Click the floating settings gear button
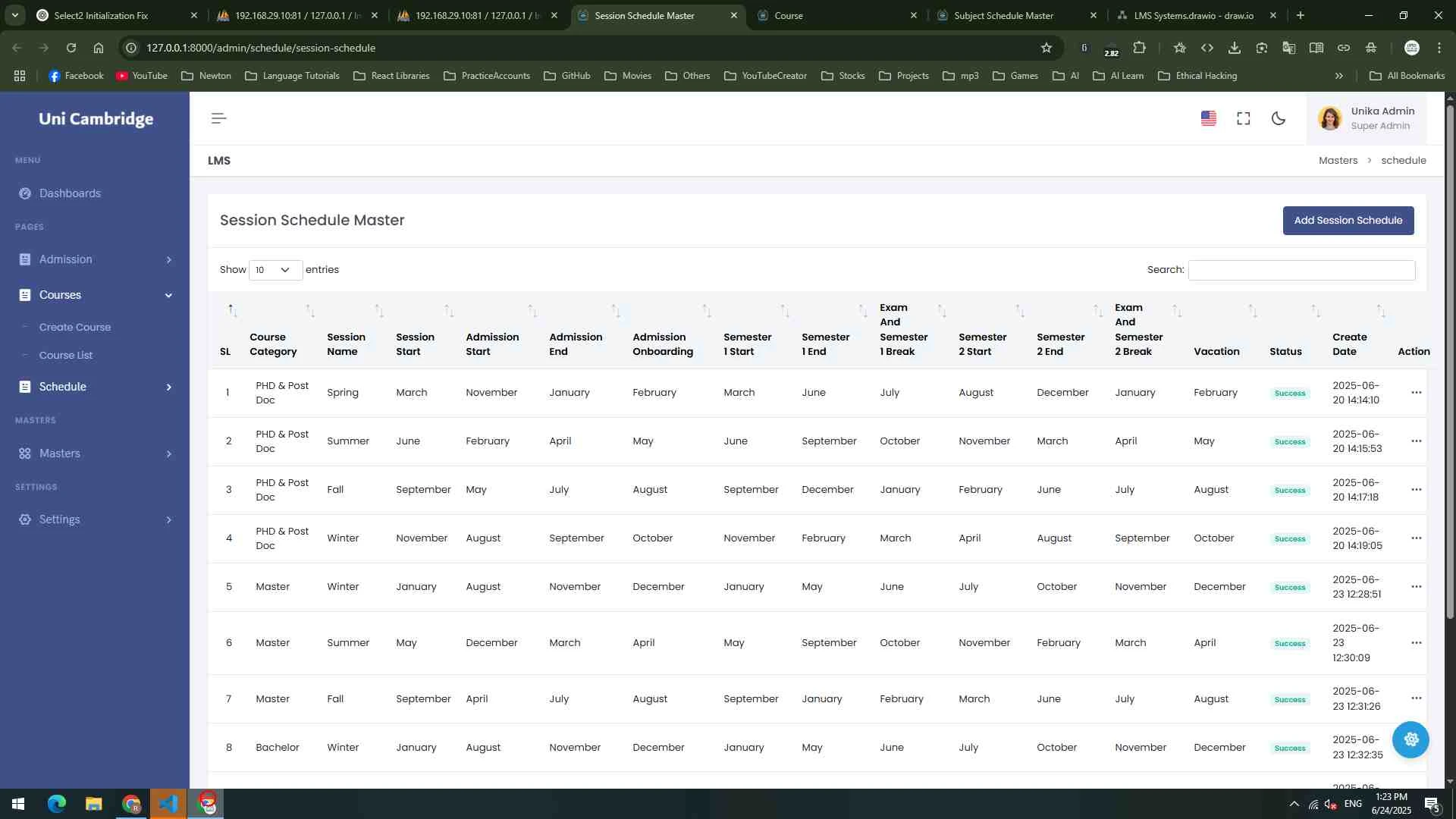 click(1410, 739)
